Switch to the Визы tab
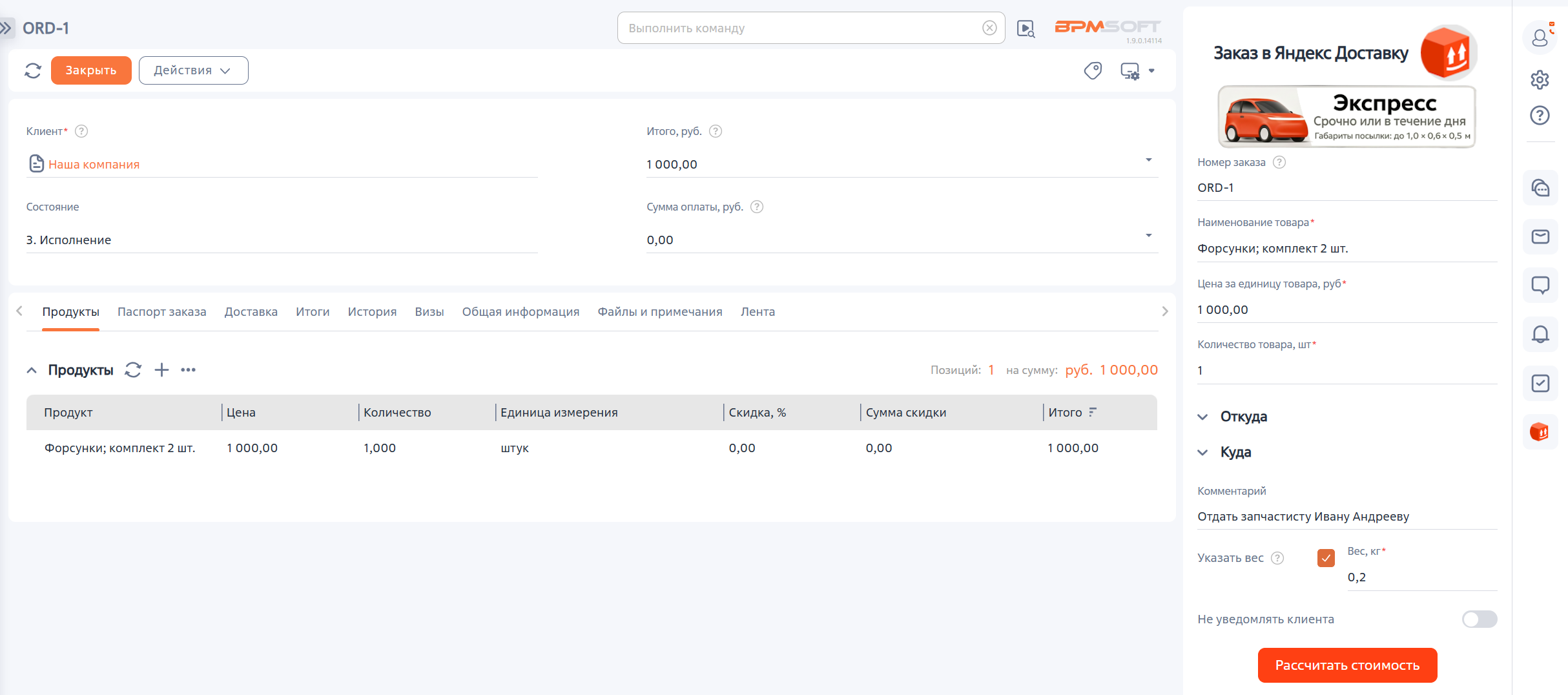Image resolution: width=1568 pixels, height=695 pixels. point(429,312)
